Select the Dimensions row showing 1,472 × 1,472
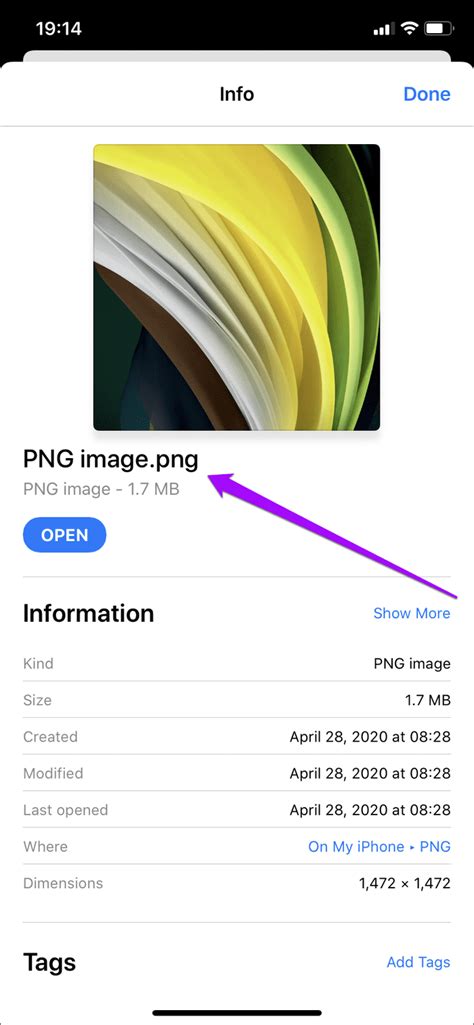The height and width of the screenshot is (1025, 474). [x=237, y=883]
